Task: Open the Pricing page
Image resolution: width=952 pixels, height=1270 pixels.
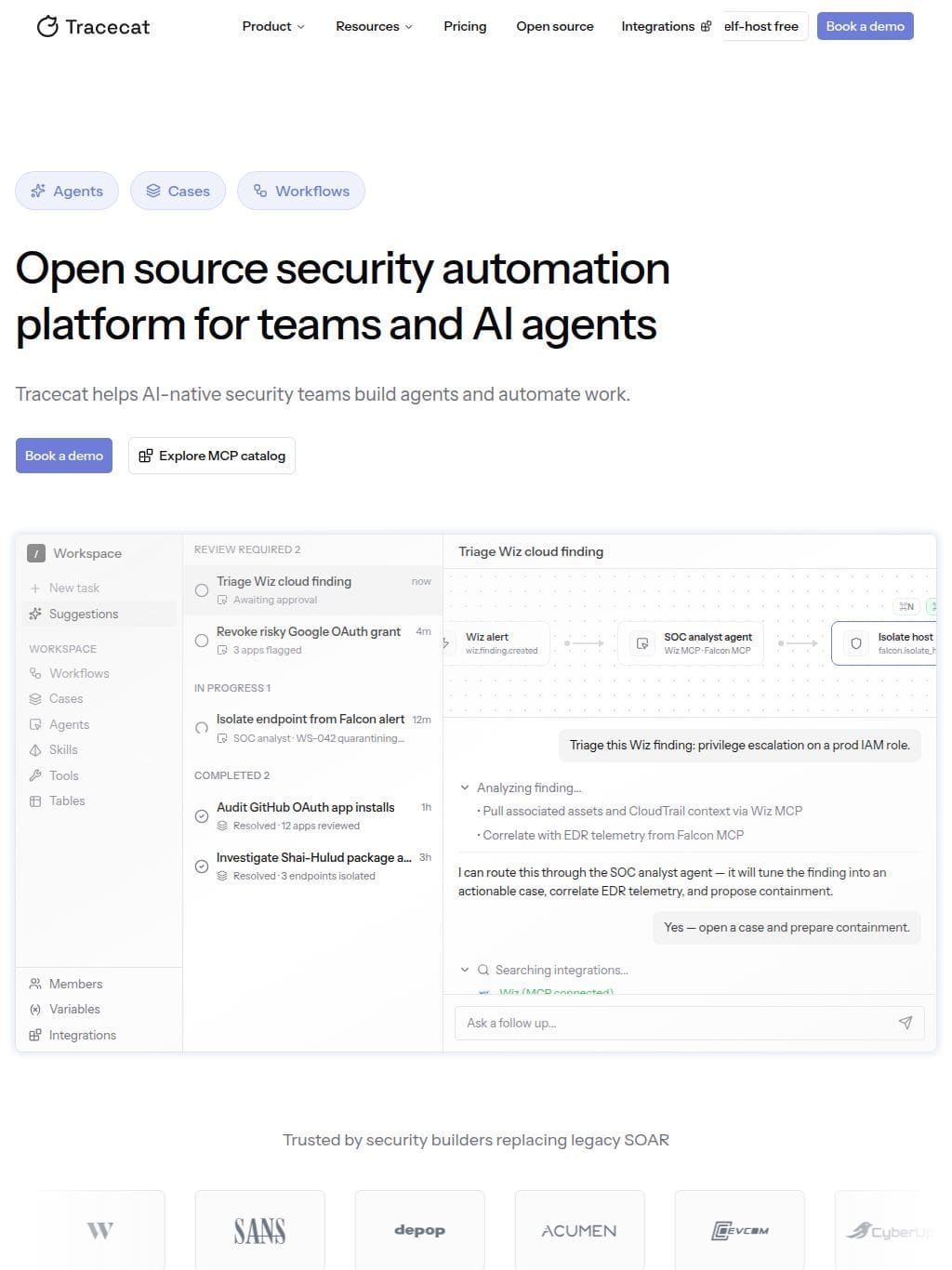Action: tap(465, 26)
